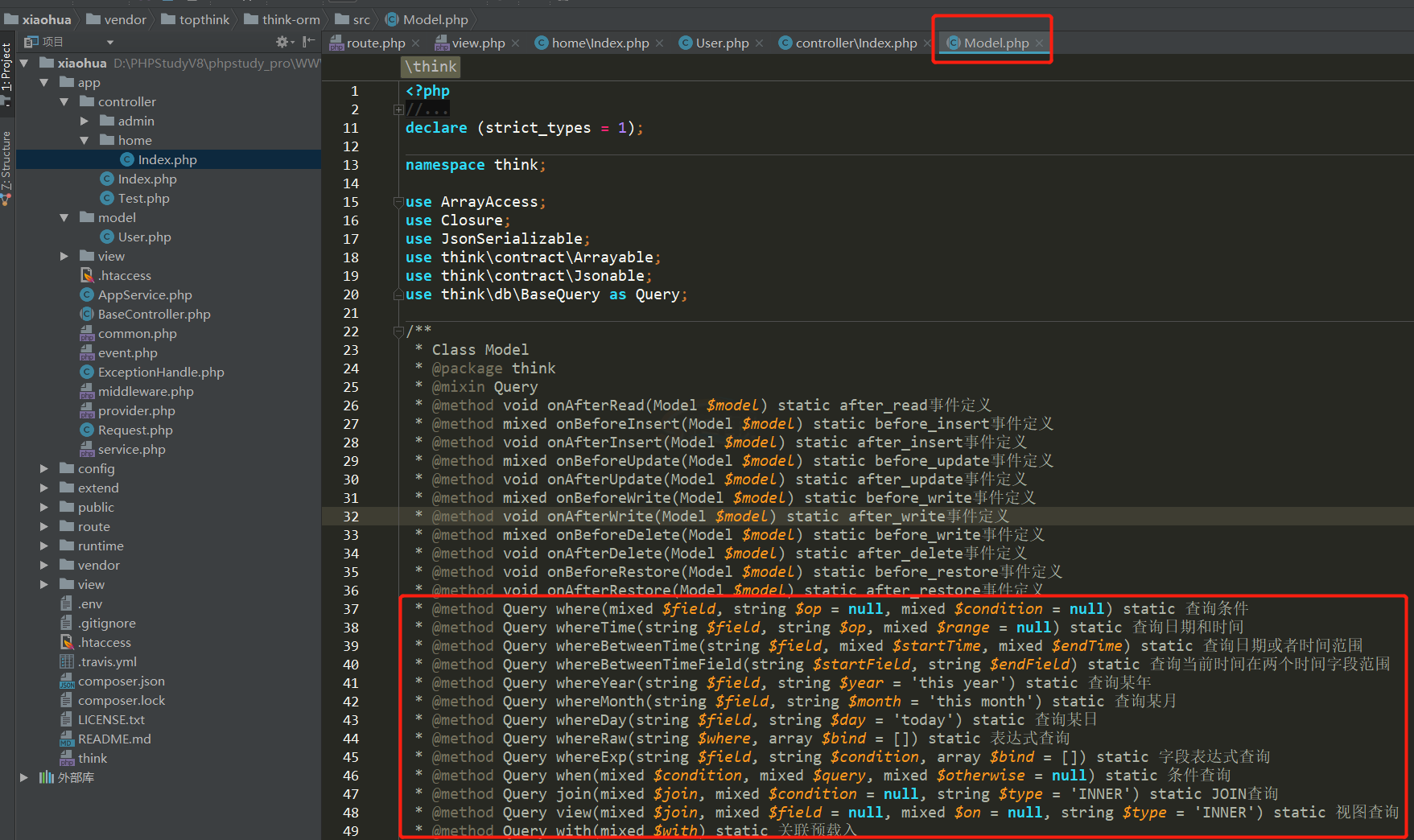Click the common.php file icon
Viewport: 1414px width, 840px height.
point(87,333)
